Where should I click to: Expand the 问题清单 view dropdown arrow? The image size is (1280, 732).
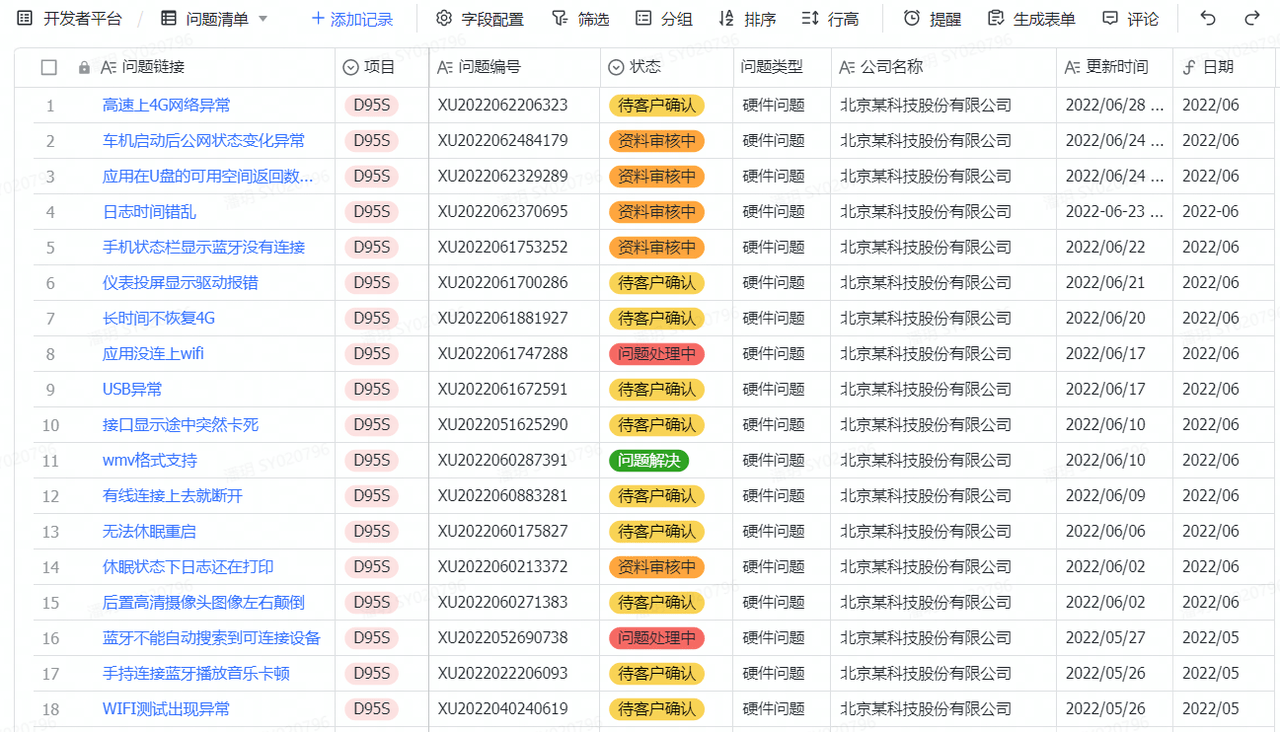[x=263, y=19]
